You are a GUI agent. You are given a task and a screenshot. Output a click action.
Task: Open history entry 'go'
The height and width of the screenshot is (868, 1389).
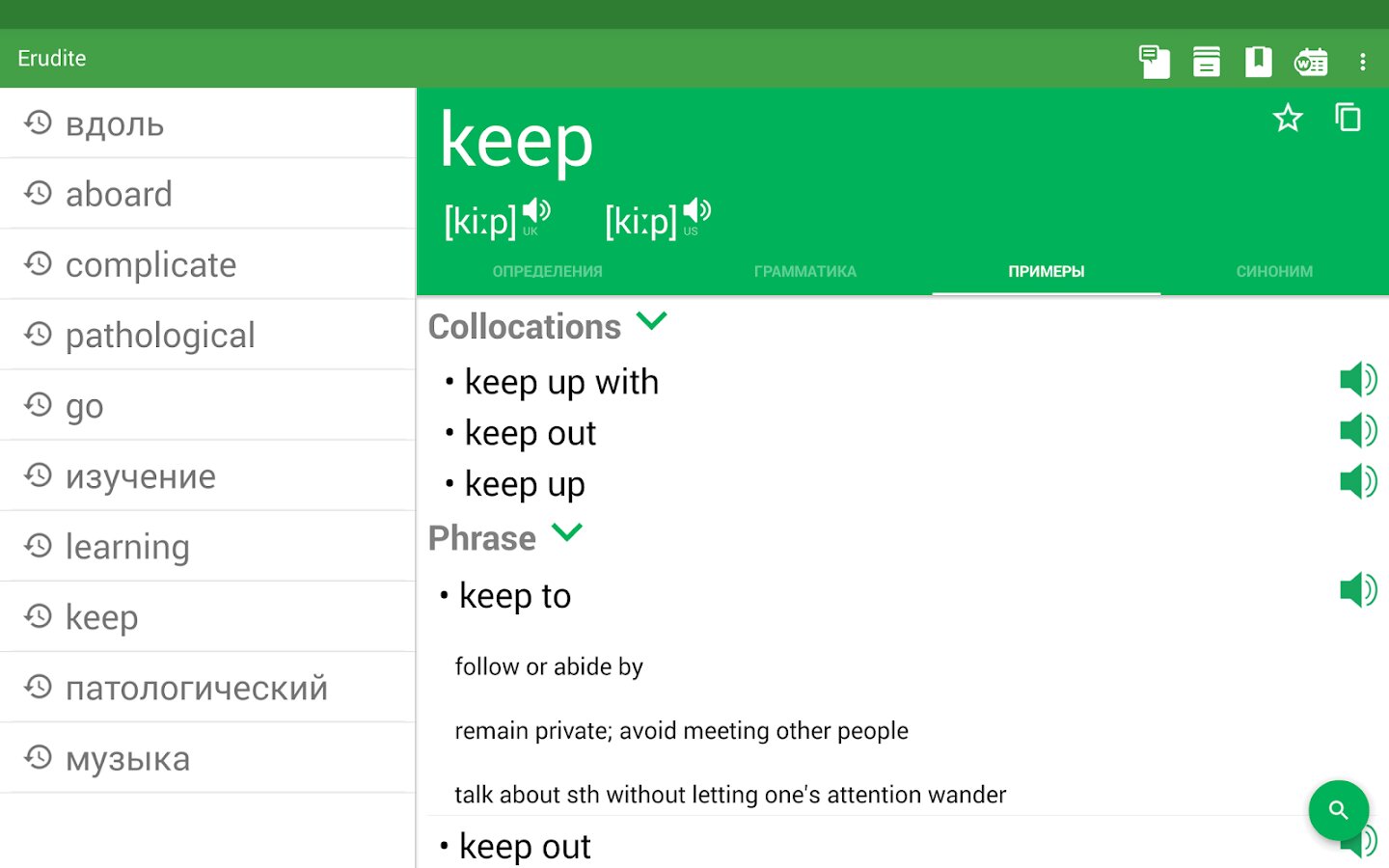pyautogui.click(x=207, y=405)
